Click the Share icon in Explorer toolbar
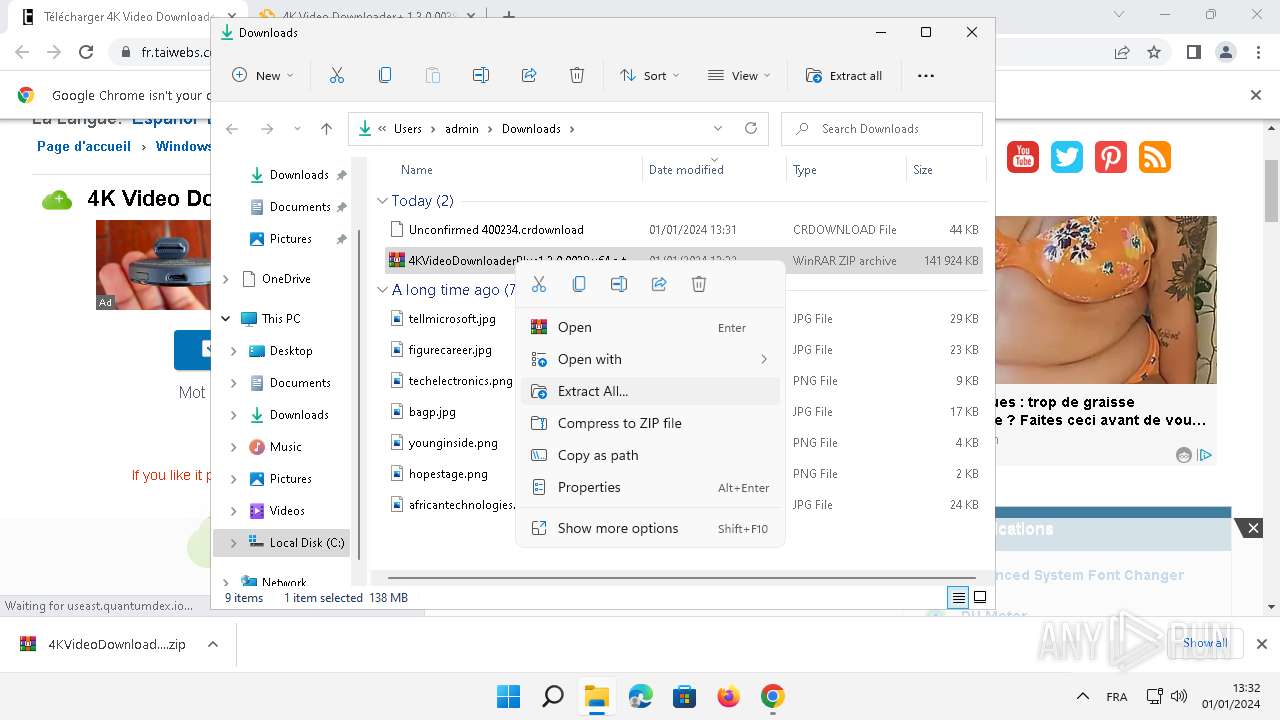Viewport: 1280px width, 720px height. coord(529,75)
